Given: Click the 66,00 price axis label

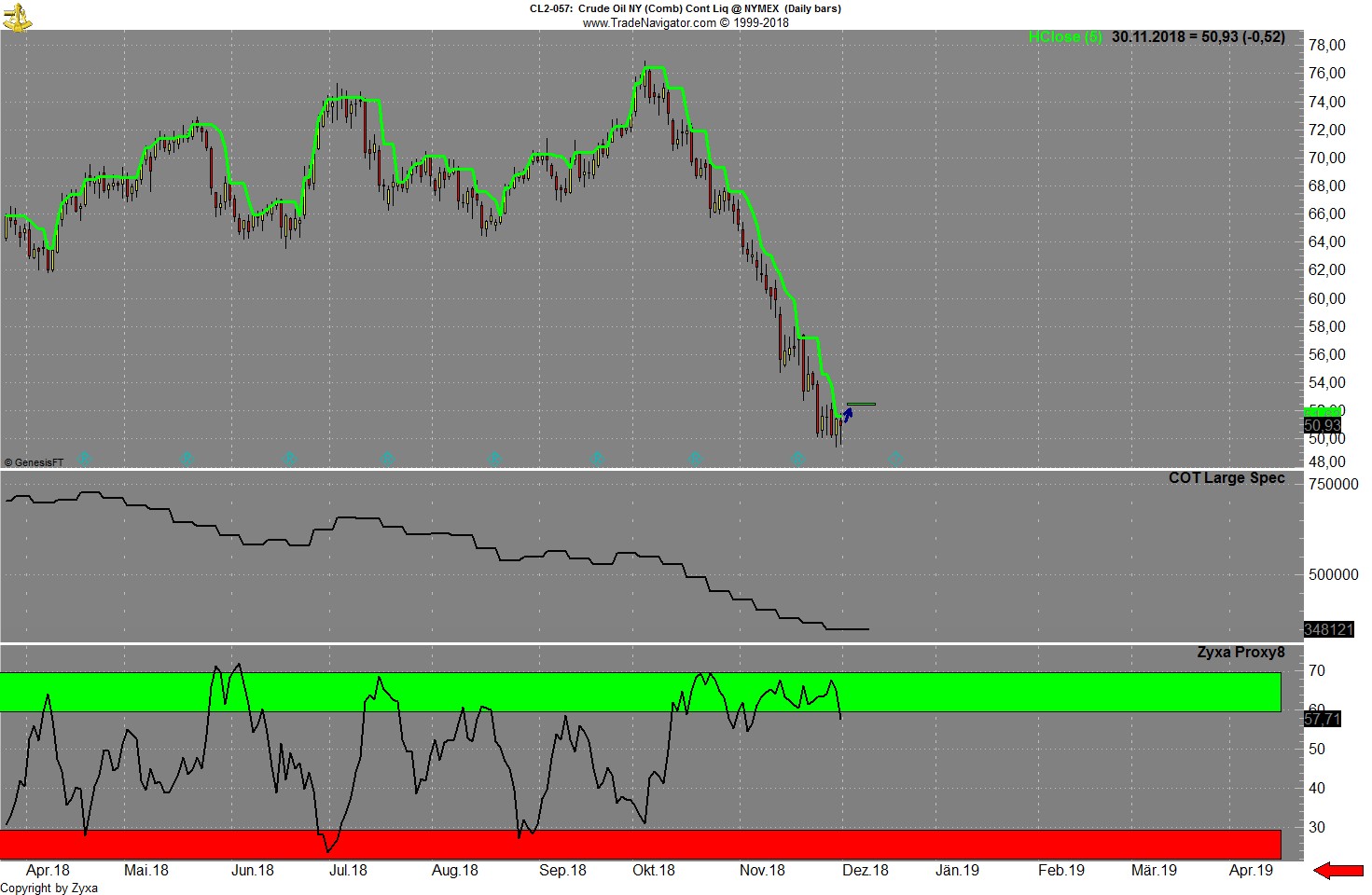Looking at the screenshot, I should click(1327, 213).
